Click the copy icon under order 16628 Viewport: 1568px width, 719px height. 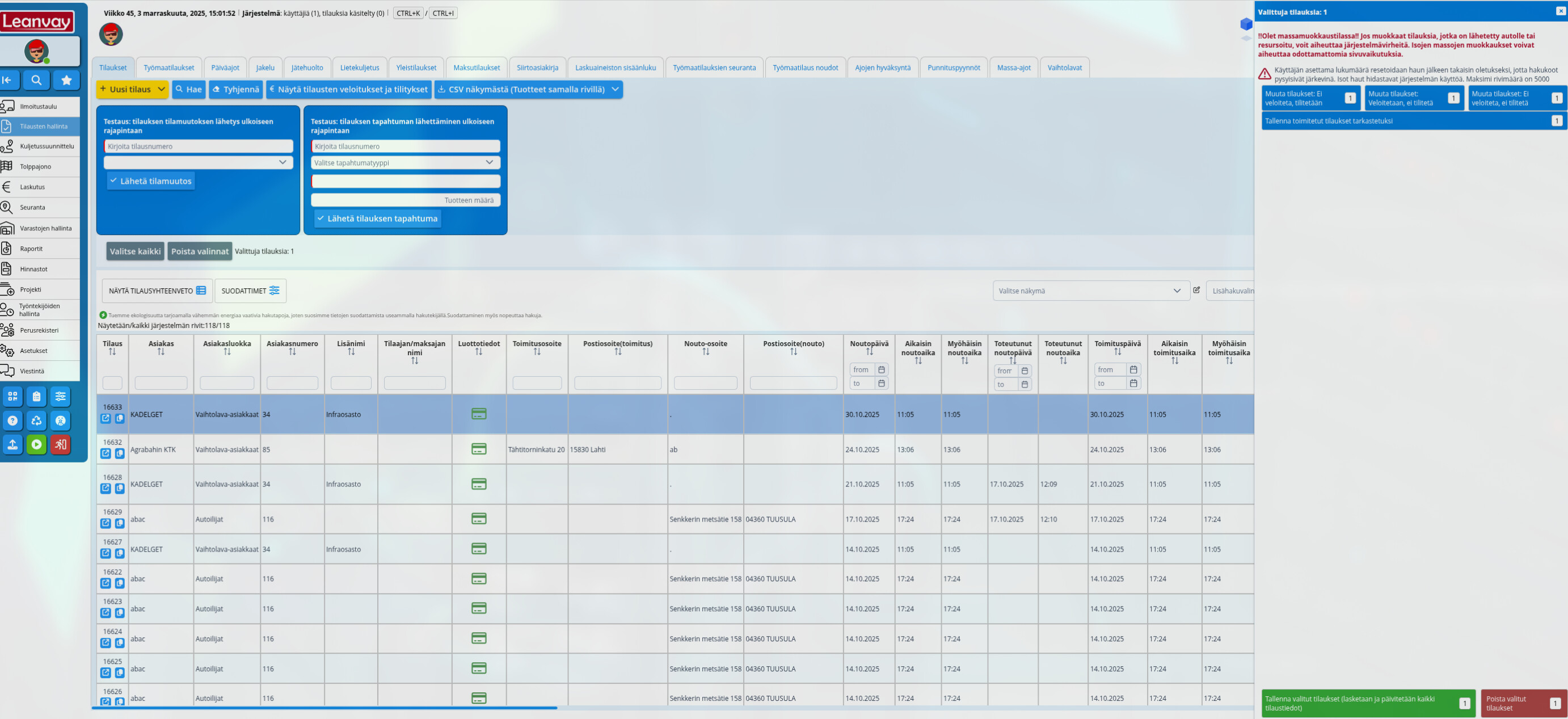pyautogui.click(x=120, y=488)
